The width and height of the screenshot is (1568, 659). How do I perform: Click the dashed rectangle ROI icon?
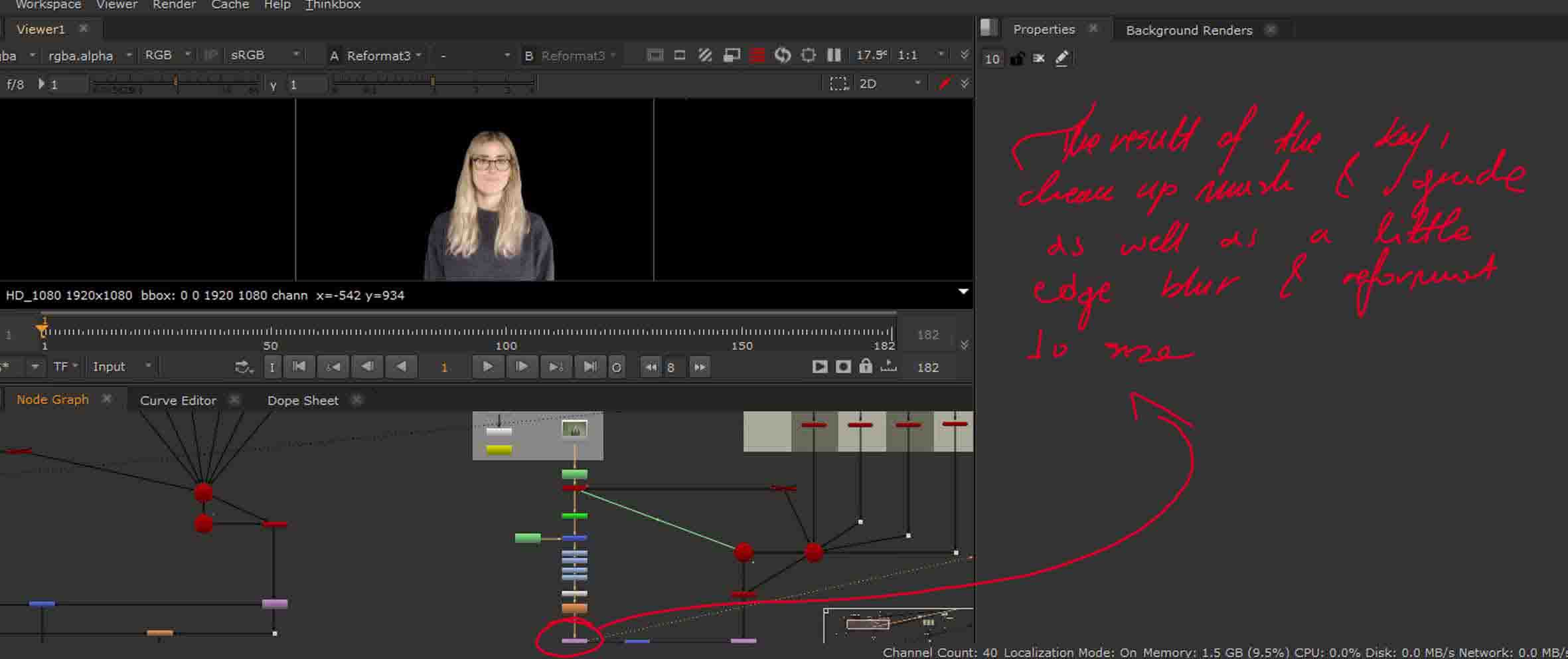coord(838,84)
